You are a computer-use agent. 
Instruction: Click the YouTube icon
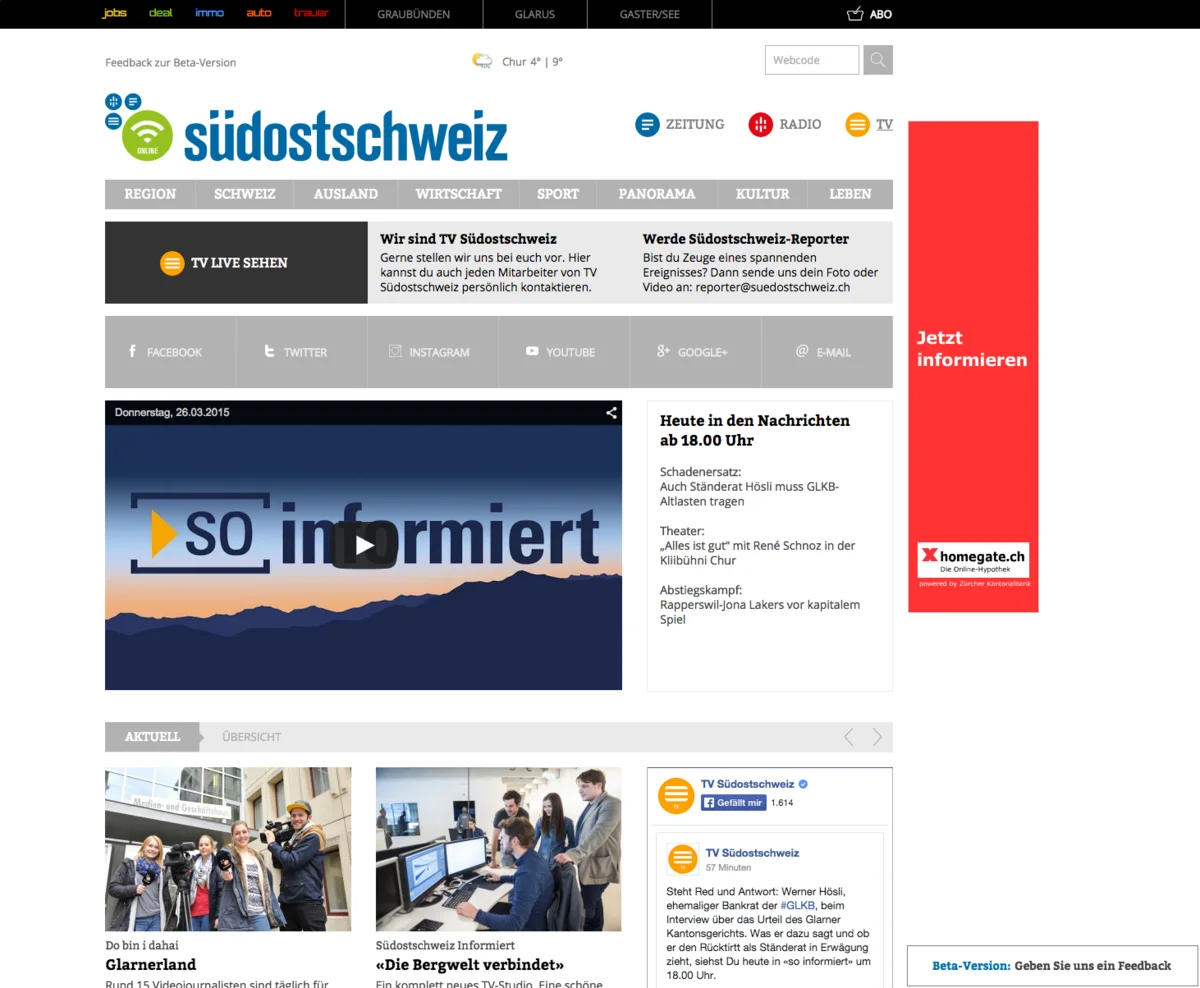coord(532,351)
